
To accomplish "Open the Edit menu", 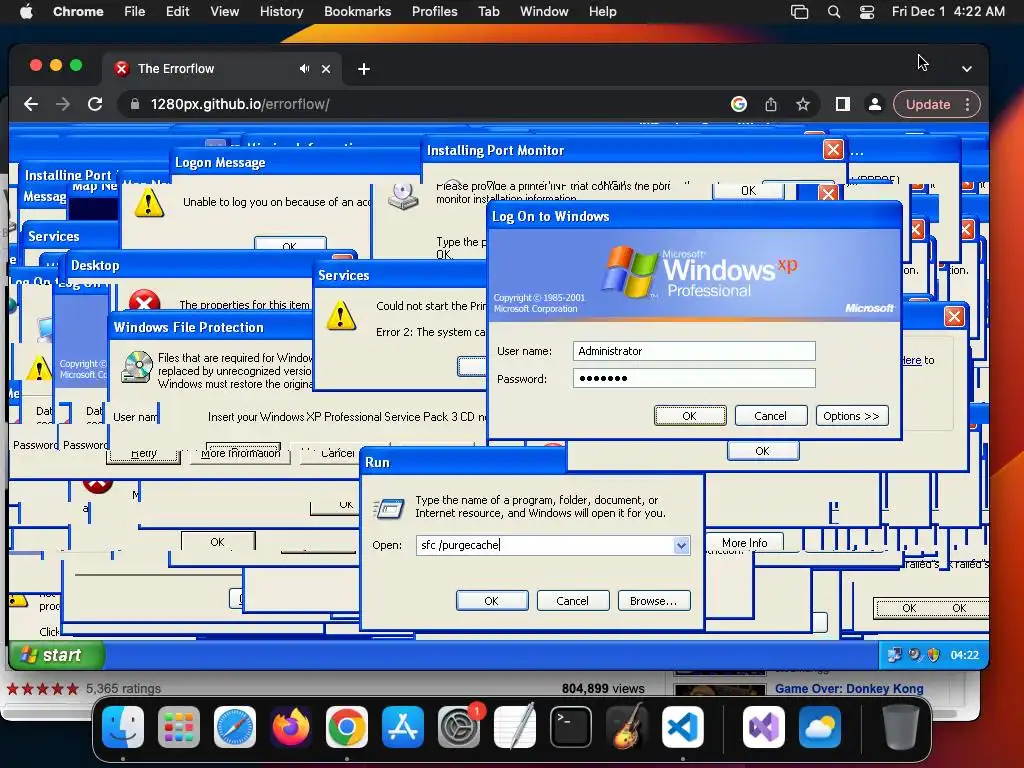I will pyautogui.click(x=177, y=12).
